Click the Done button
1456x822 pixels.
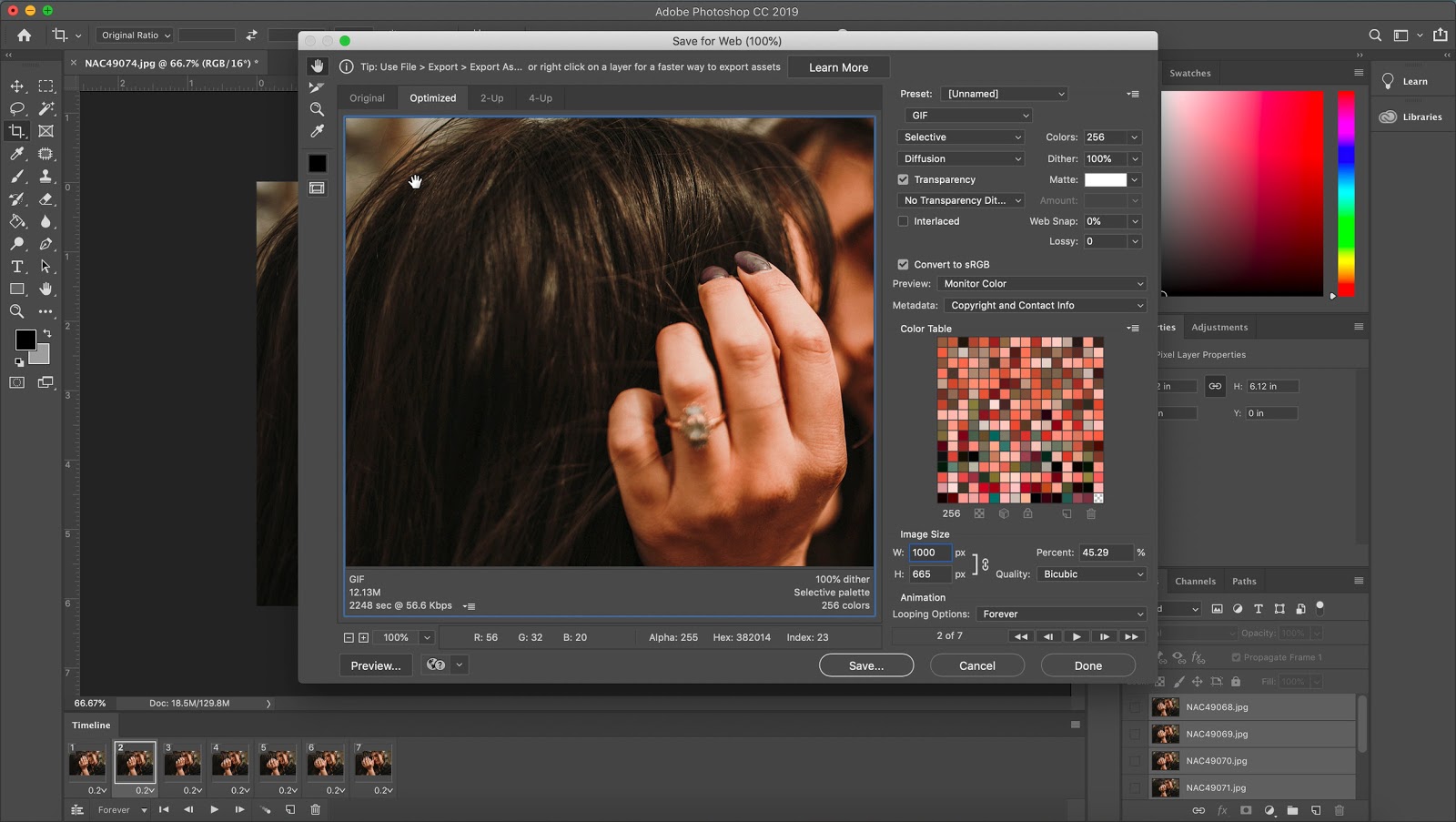(x=1088, y=665)
